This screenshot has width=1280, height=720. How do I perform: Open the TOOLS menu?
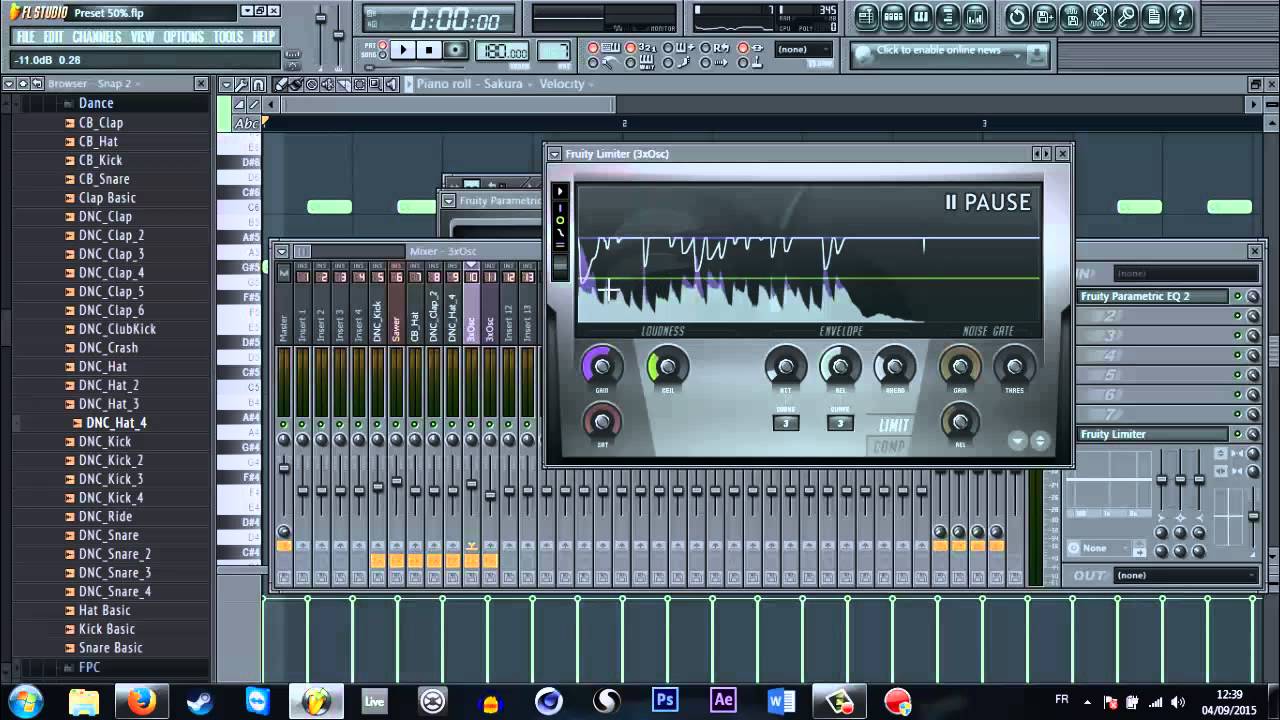click(229, 37)
